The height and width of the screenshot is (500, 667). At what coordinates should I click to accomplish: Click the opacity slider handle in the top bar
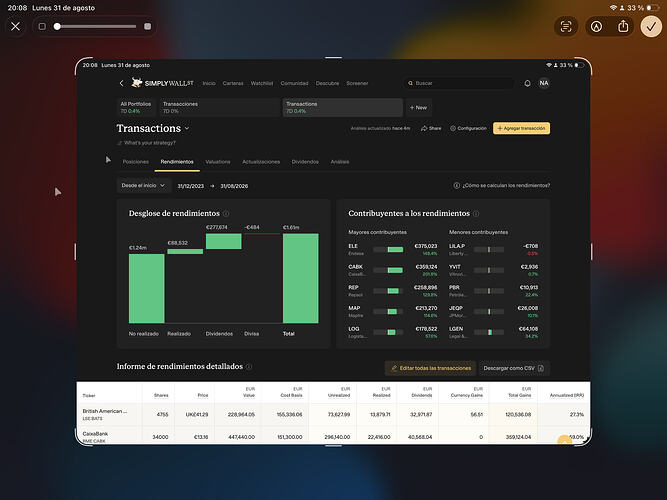point(57,26)
